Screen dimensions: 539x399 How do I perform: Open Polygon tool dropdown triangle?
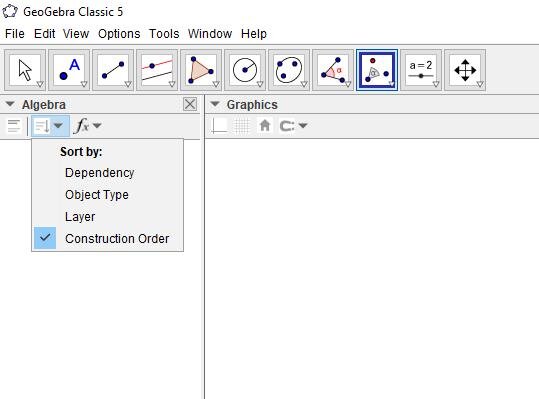click(216, 84)
